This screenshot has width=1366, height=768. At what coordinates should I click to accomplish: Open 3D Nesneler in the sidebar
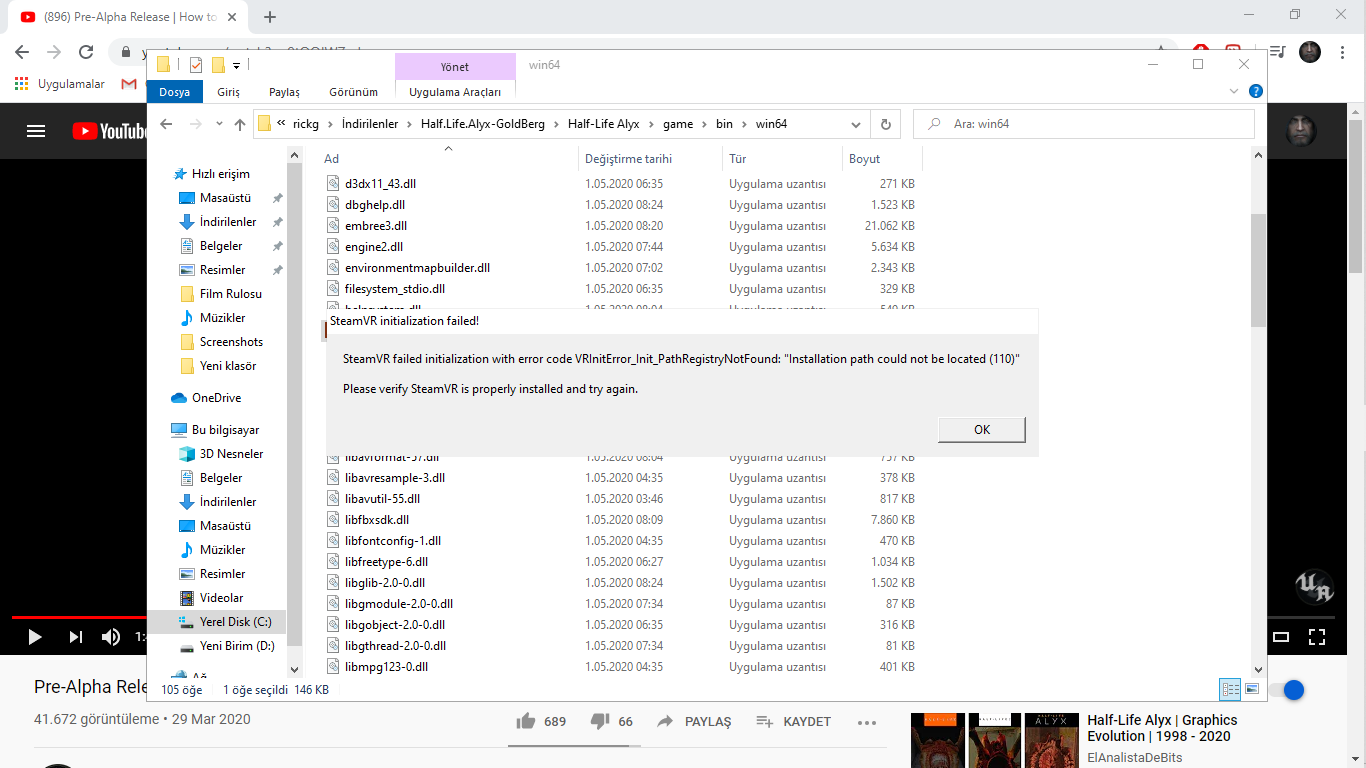[x=231, y=454]
